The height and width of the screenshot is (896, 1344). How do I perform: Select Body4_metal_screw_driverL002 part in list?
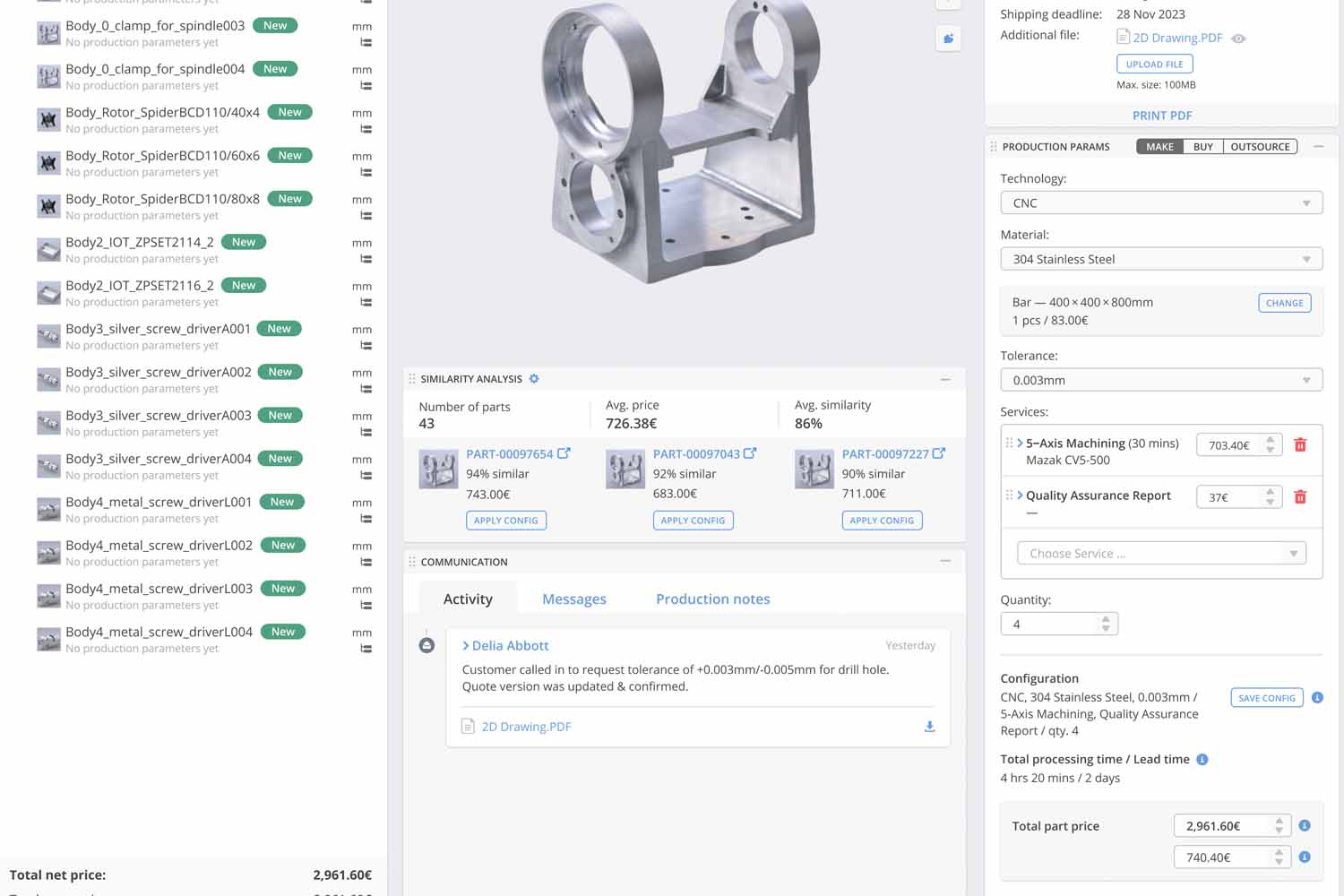pyautogui.click(x=159, y=546)
